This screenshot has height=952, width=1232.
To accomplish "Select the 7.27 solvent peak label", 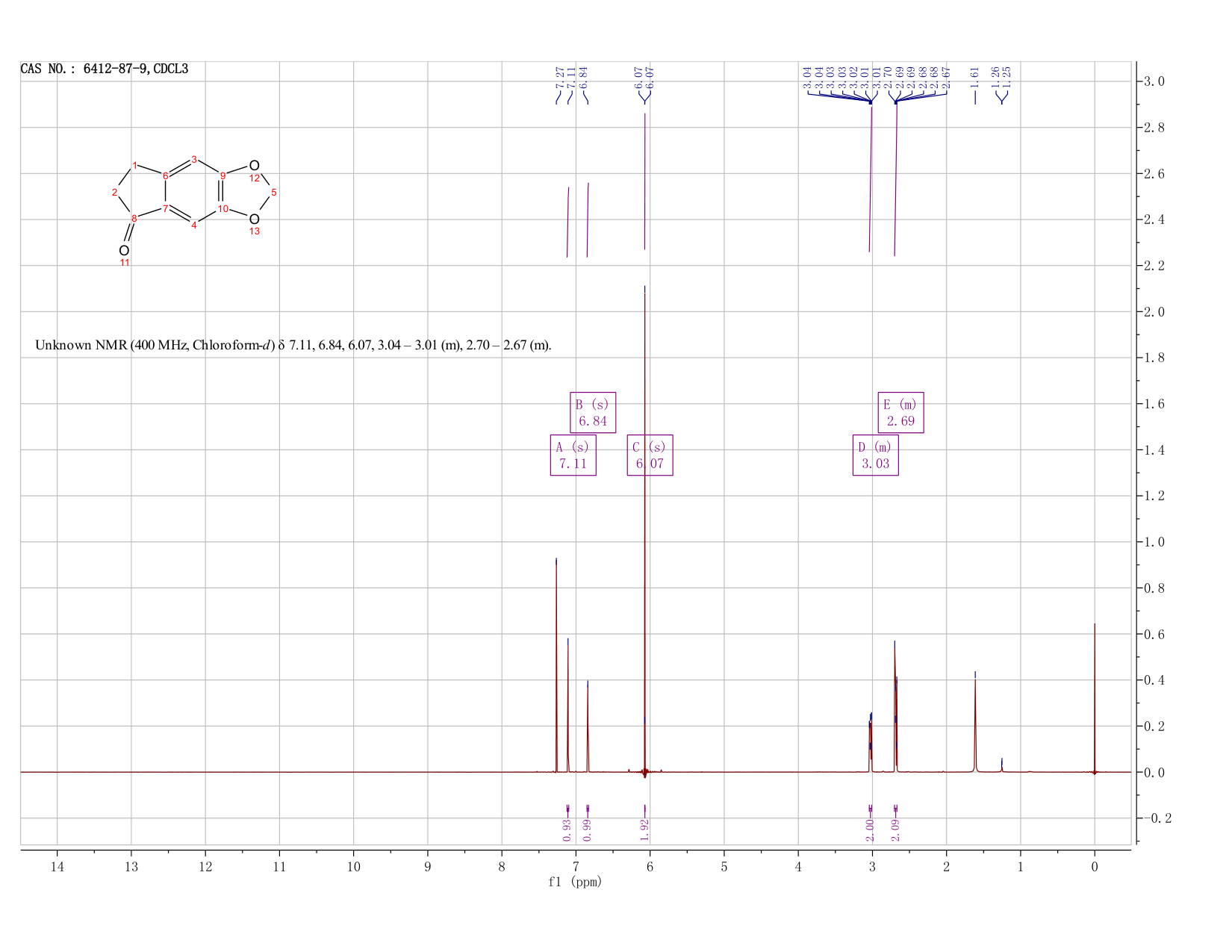I will pyautogui.click(x=559, y=78).
